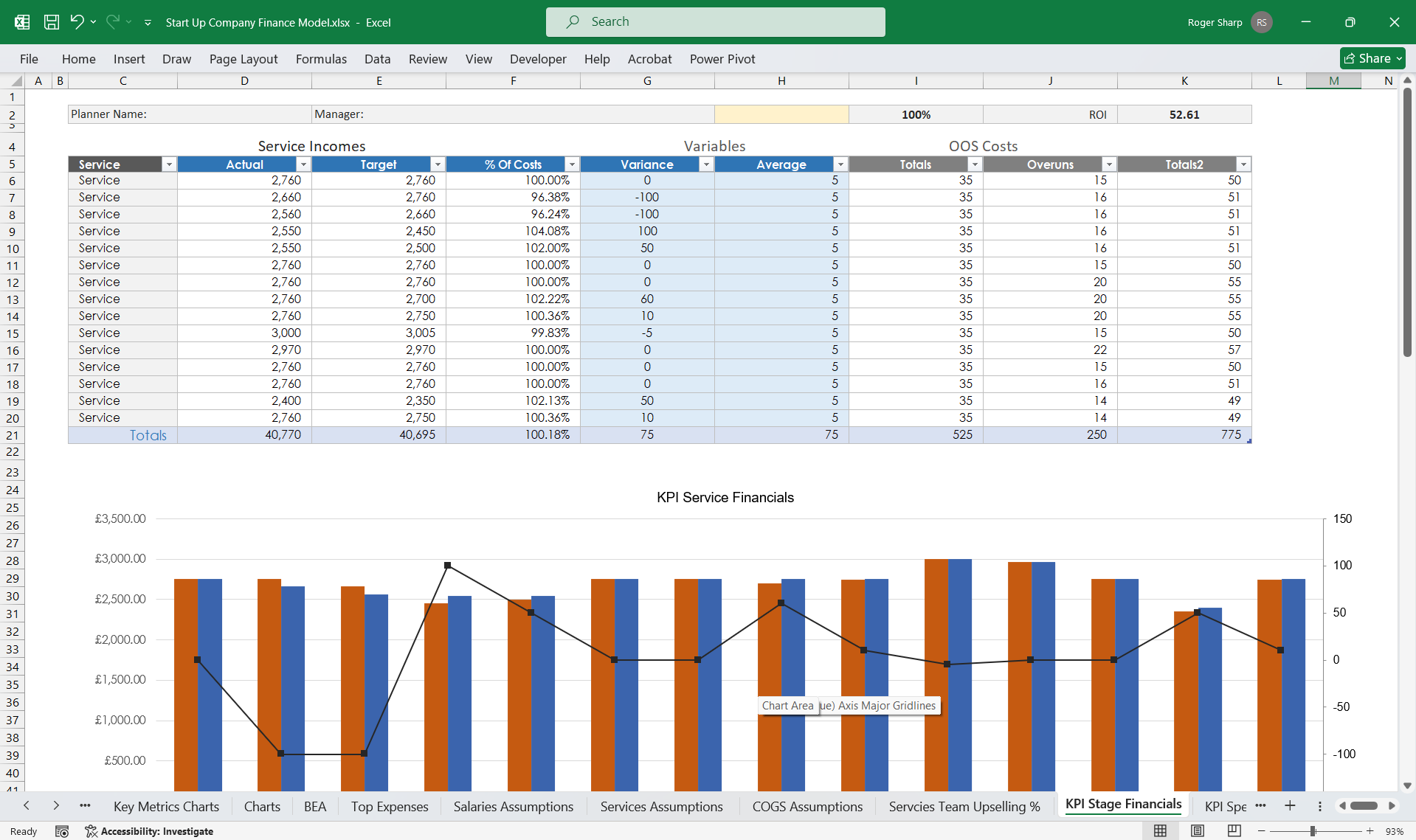The height and width of the screenshot is (840, 1416).
Task: Switch to Services Assumptions sheet
Action: pos(662,807)
